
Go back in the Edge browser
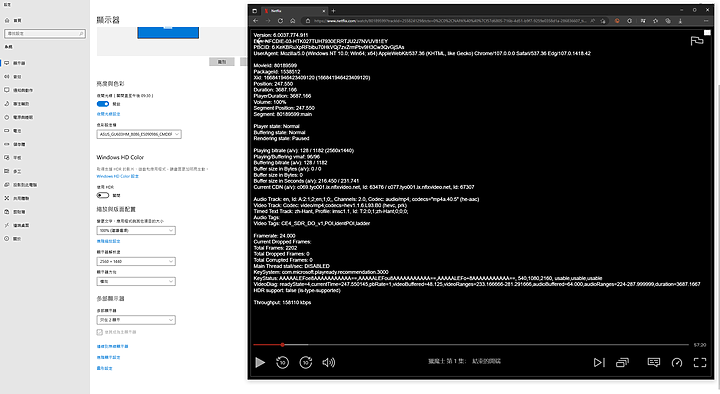[x=256, y=21]
